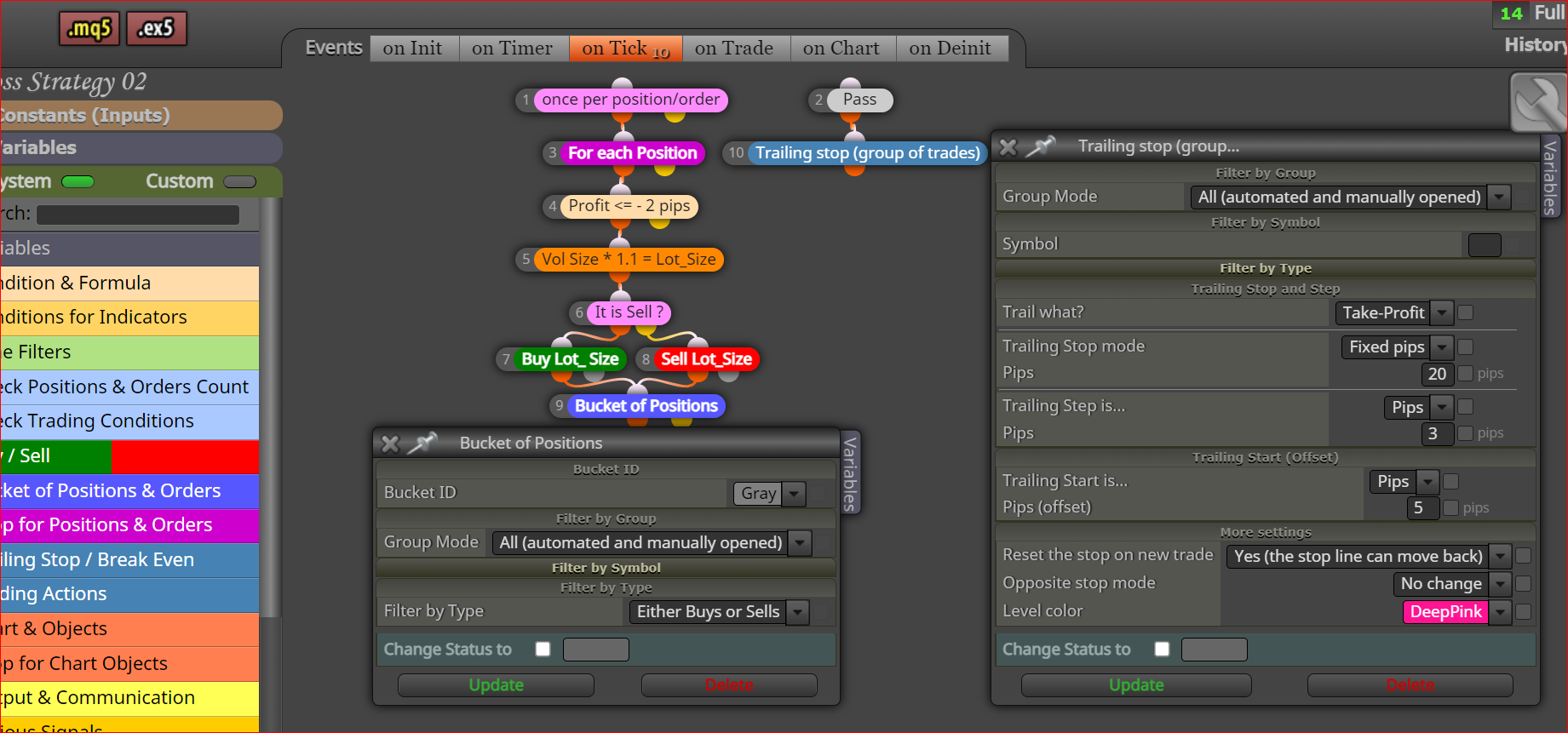1568x733 pixels.
Task: Close the Bucket of Positions panel
Action: click(x=390, y=444)
